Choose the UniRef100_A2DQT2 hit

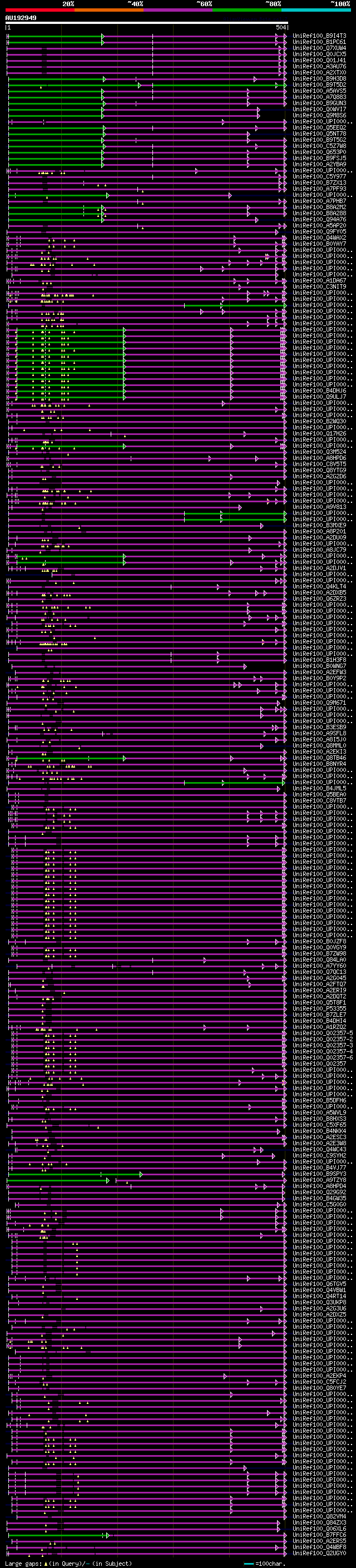tap(319, 996)
